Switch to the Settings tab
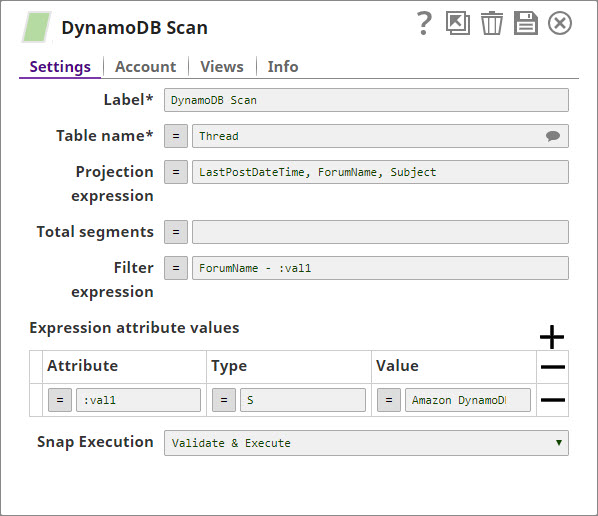This screenshot has height=516, width=598. [x=60, y=67]
